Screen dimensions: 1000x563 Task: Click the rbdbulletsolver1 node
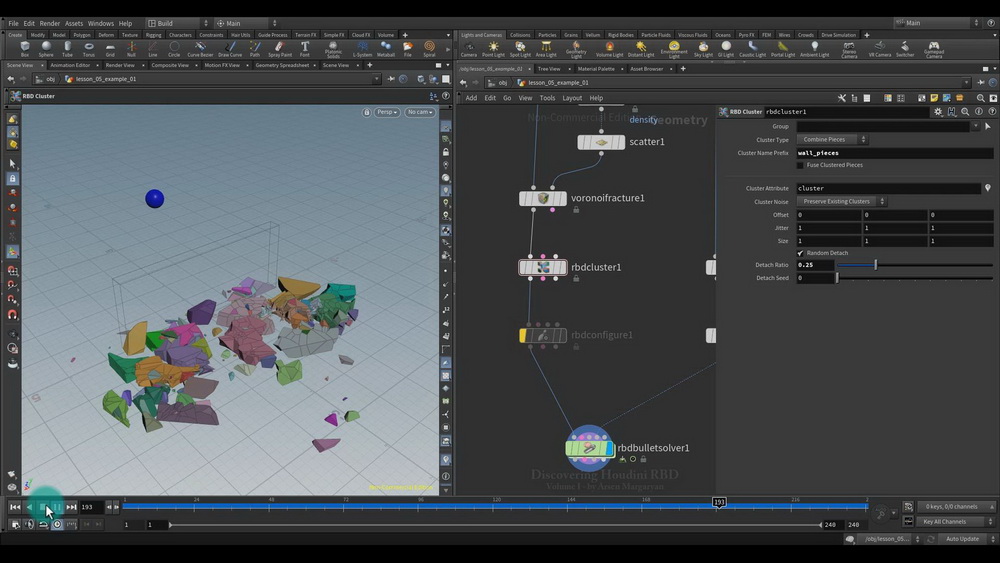click(x=589, y=448)
